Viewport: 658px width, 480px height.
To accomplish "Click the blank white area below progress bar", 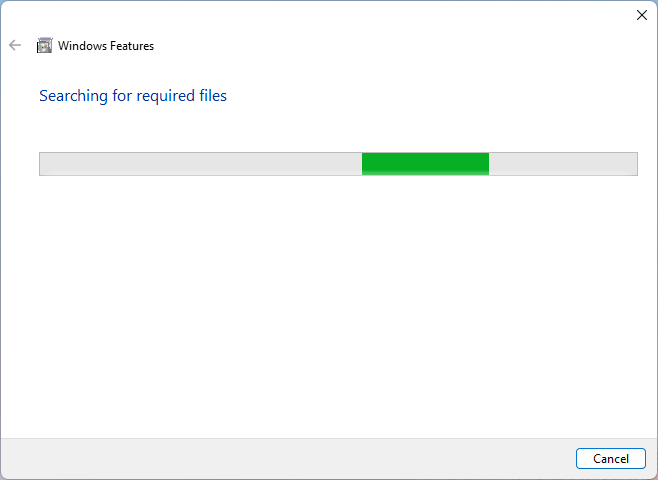I will point(330,300).
